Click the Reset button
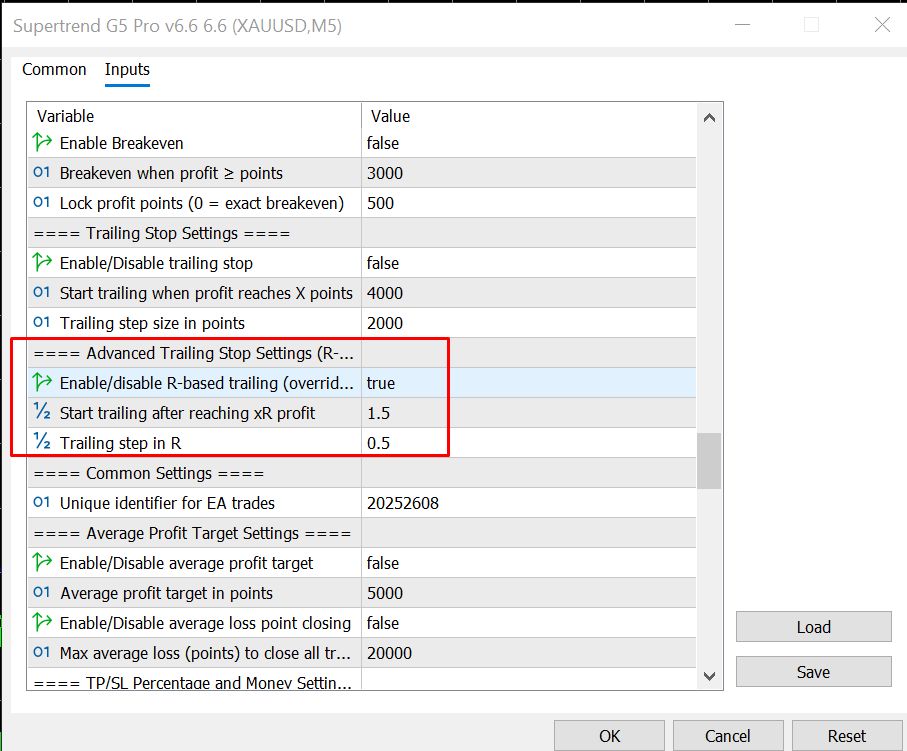This screenshot has height=751, width=907. click(x=847, y=735)
